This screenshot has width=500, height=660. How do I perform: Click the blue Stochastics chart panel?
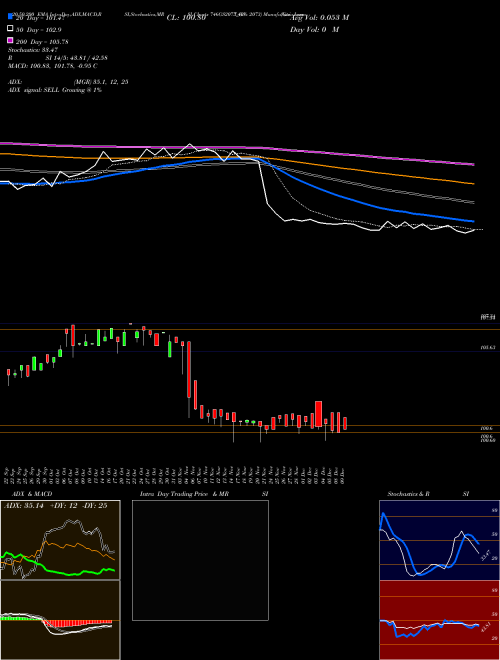click(439, 540)
